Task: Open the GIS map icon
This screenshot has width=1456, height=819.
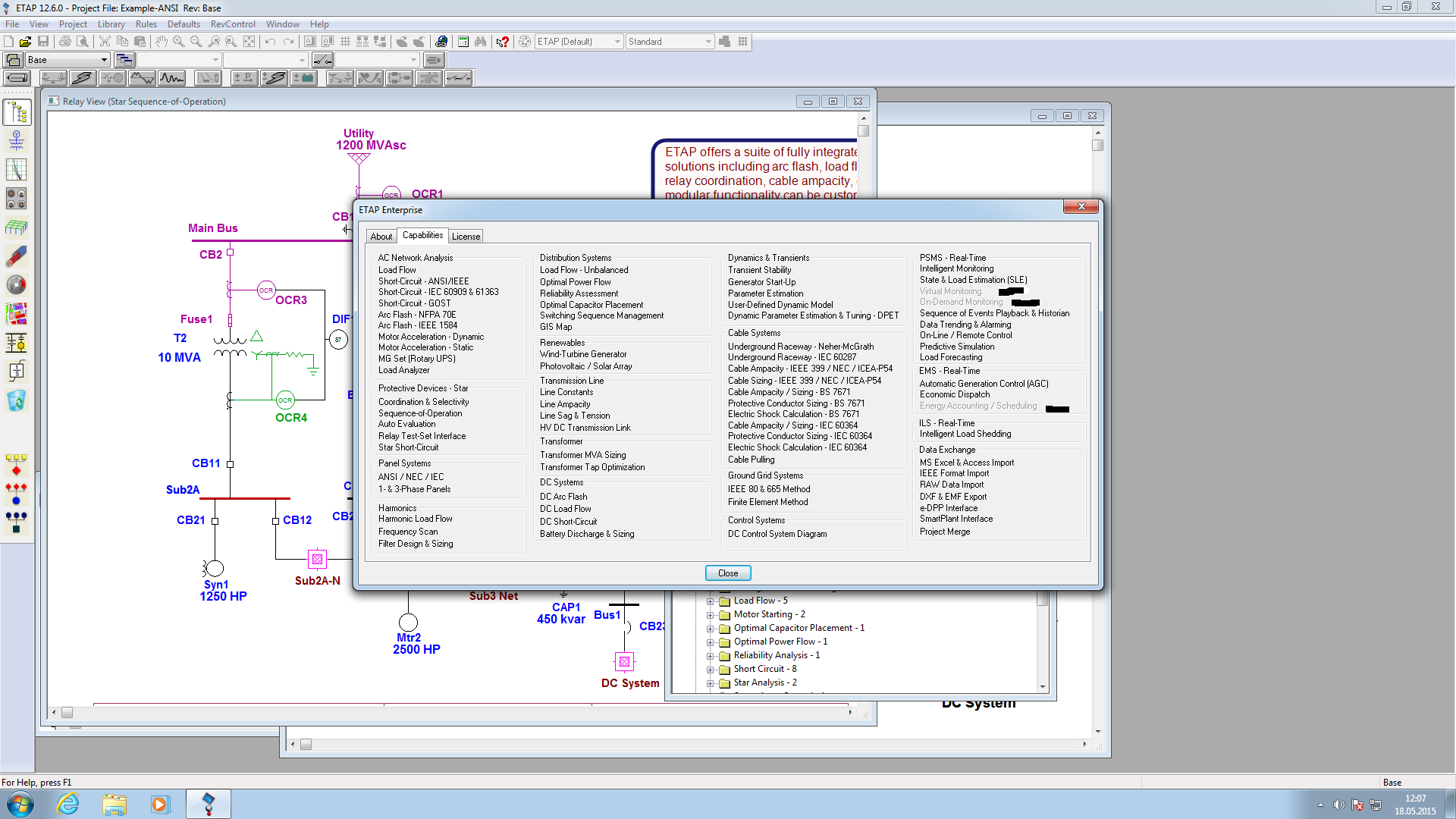Action: (x=17, y=313)
